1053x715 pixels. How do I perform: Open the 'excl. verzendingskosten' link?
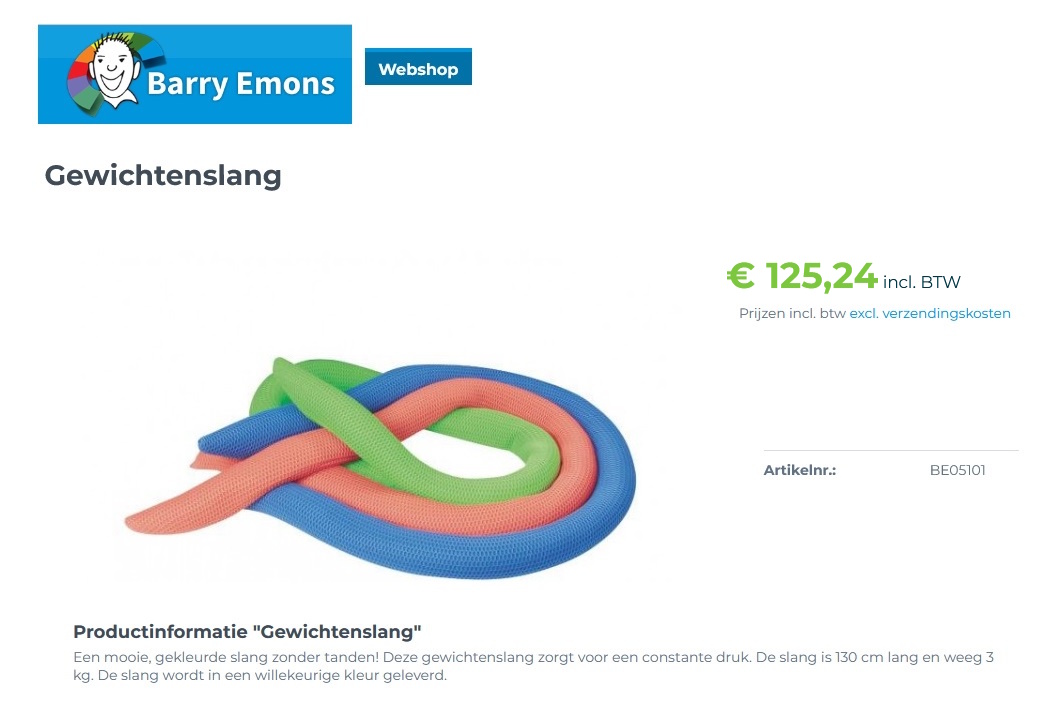pyautogui.click(x=930, y=313)
